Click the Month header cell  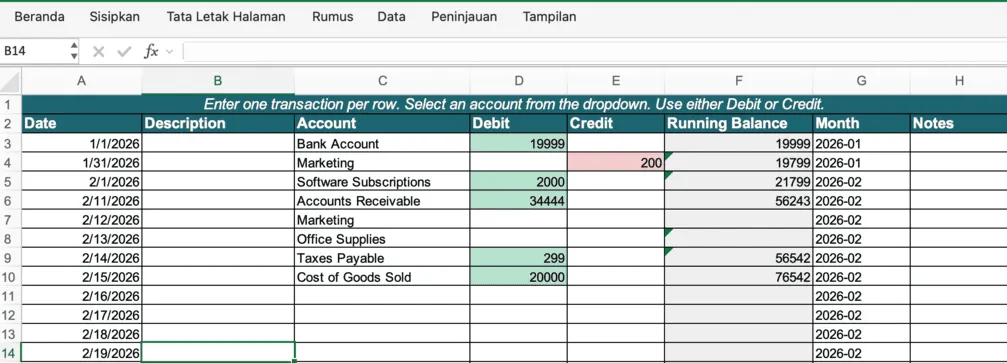tap(861, 123)
